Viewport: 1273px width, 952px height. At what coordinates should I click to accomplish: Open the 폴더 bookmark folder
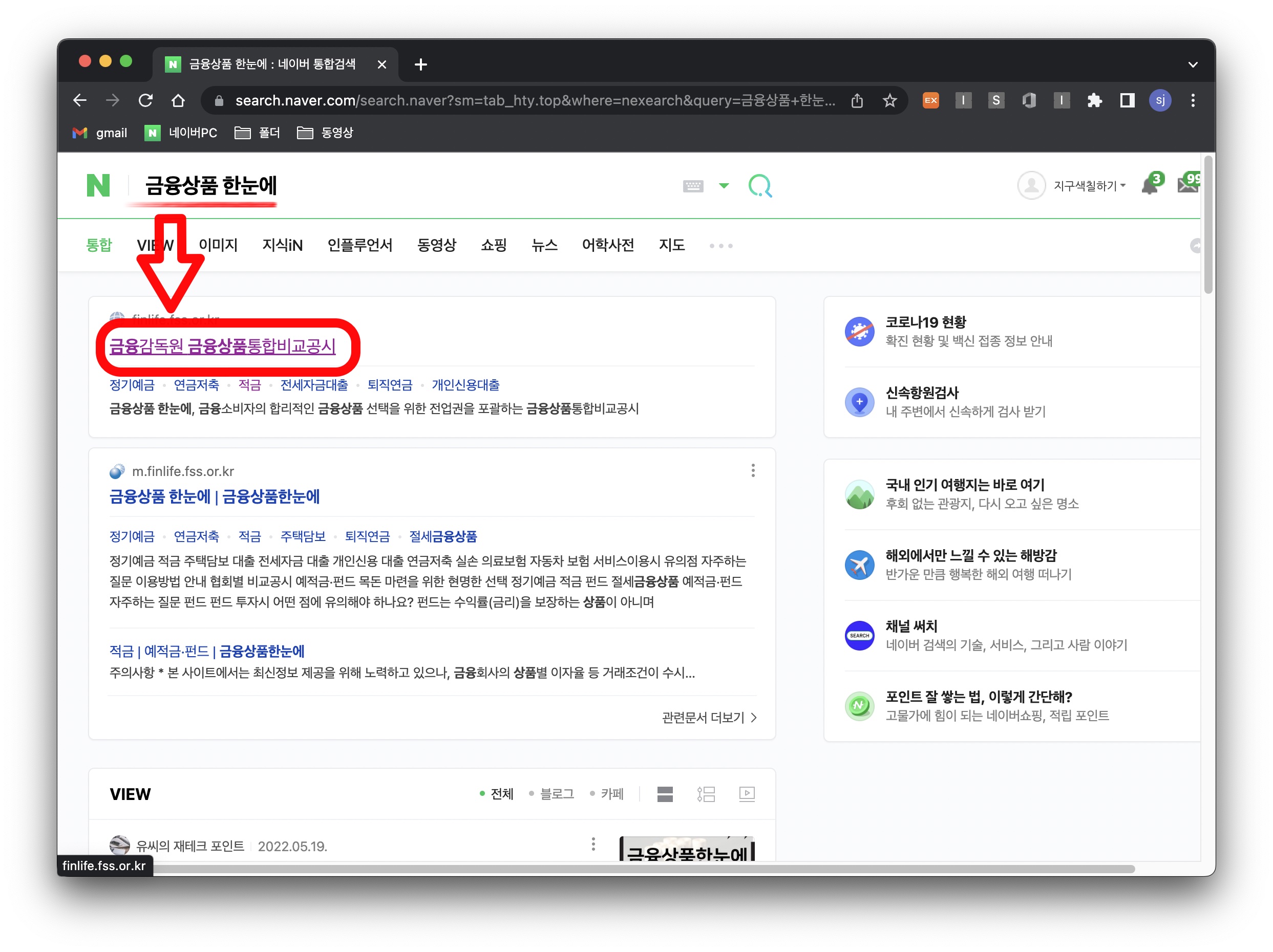257,133
